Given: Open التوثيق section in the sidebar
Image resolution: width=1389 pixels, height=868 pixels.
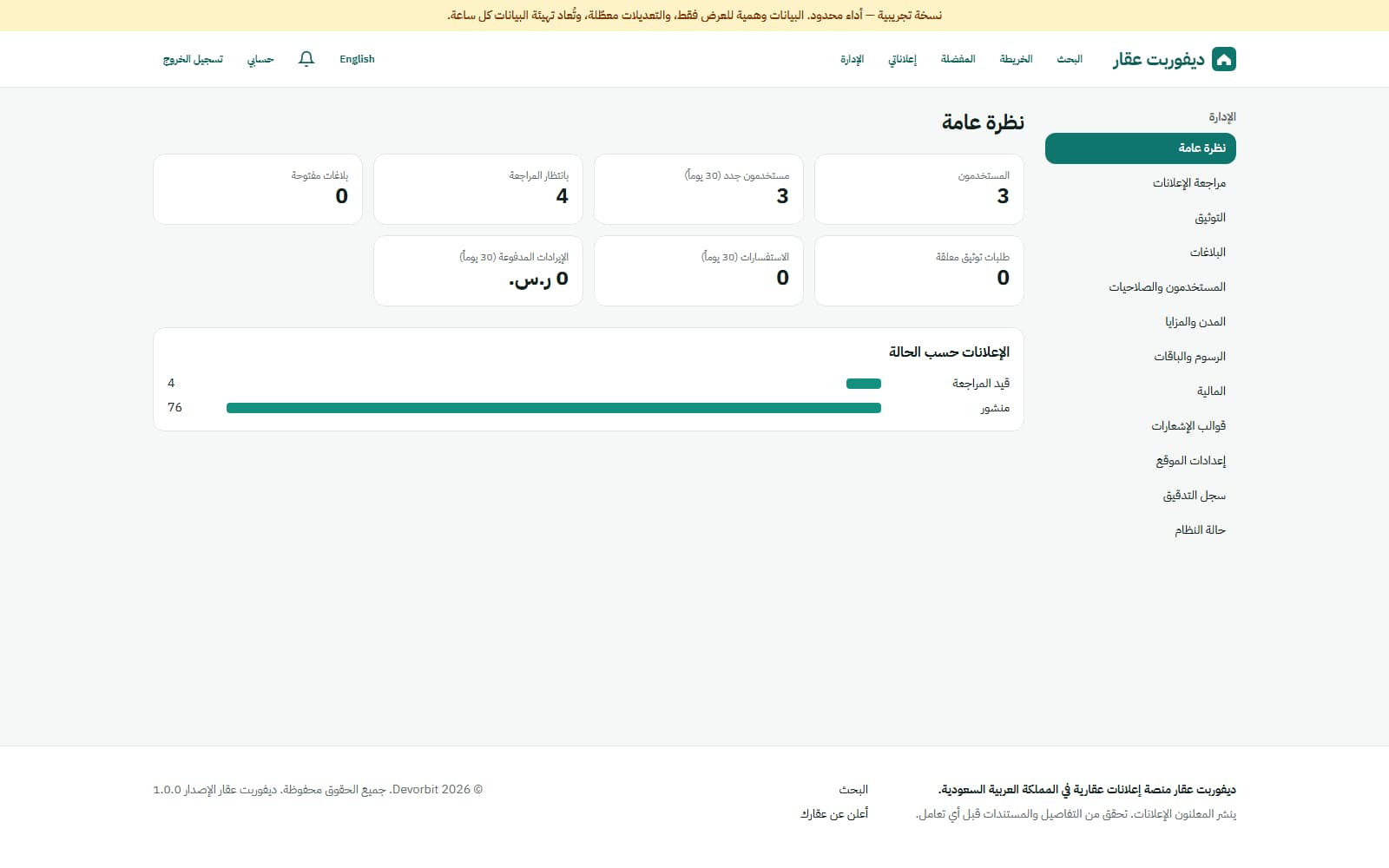Looking at the screenshot, I should click(x=1140, y=218).
